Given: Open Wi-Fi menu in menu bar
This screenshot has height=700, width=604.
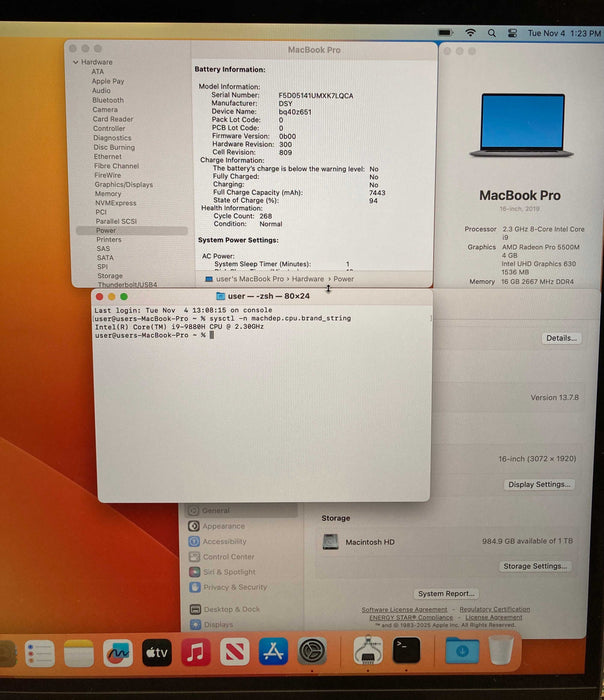Looking at the screenshot, I should pos(470,33).
